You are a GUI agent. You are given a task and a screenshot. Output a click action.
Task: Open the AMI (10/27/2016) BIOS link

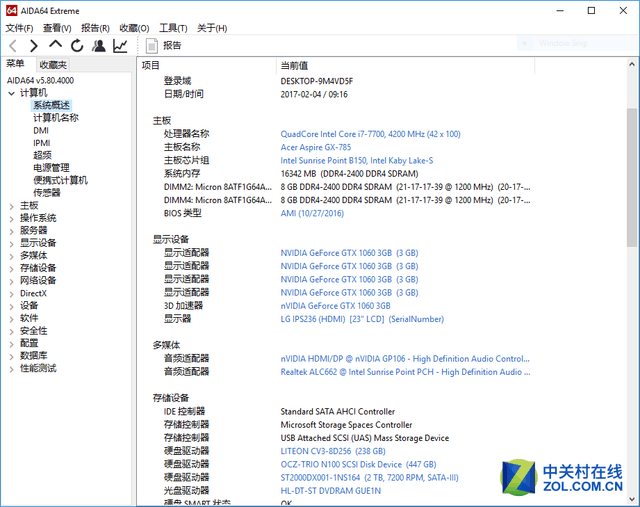point(312,213)
